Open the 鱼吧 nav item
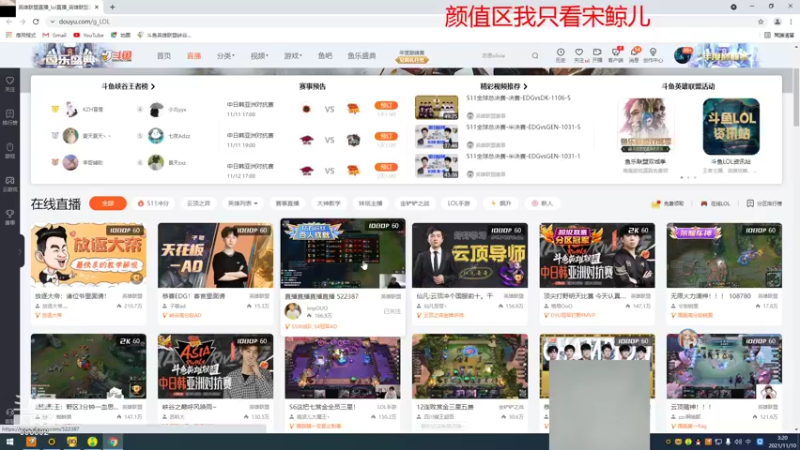Viewport: 800px width, 450px height. click(325, 56)
